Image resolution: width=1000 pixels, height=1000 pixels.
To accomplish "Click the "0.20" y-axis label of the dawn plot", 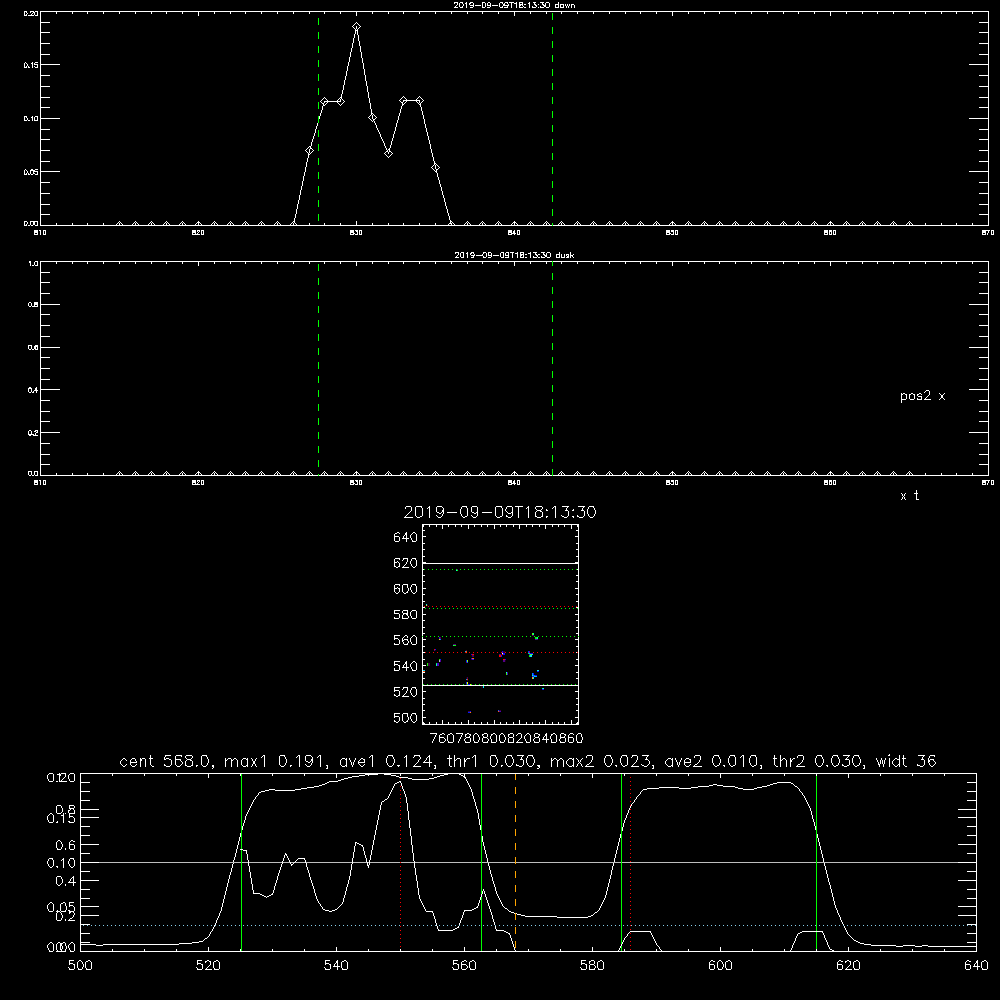I will coord(31,13).
